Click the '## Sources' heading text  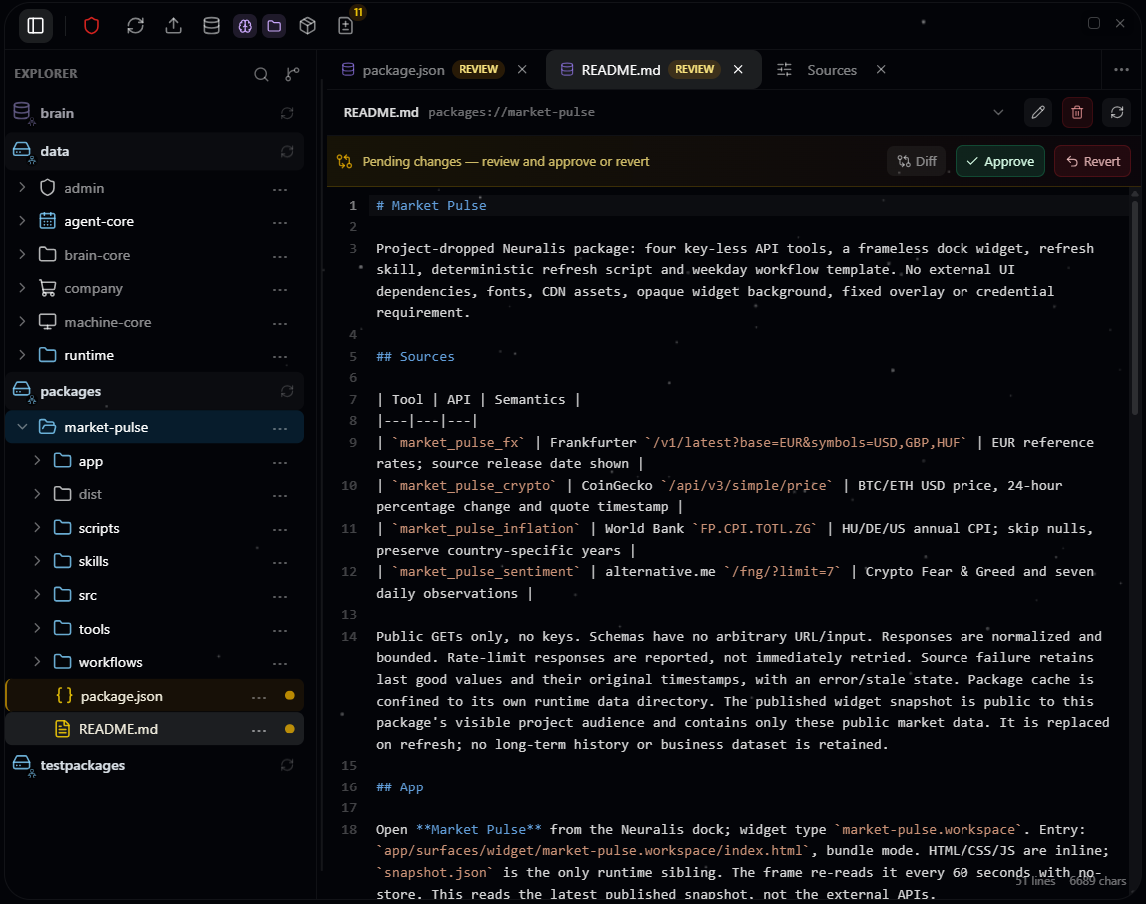coord(415,357)
